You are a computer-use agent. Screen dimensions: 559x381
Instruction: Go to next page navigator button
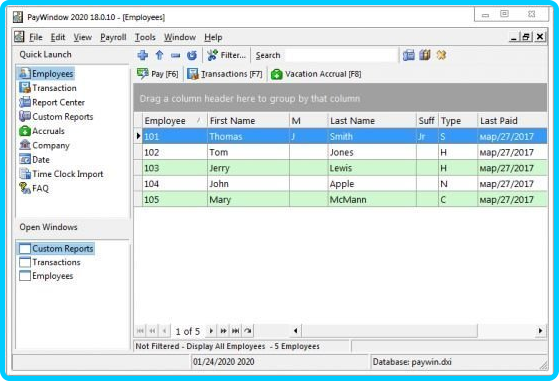223,331
